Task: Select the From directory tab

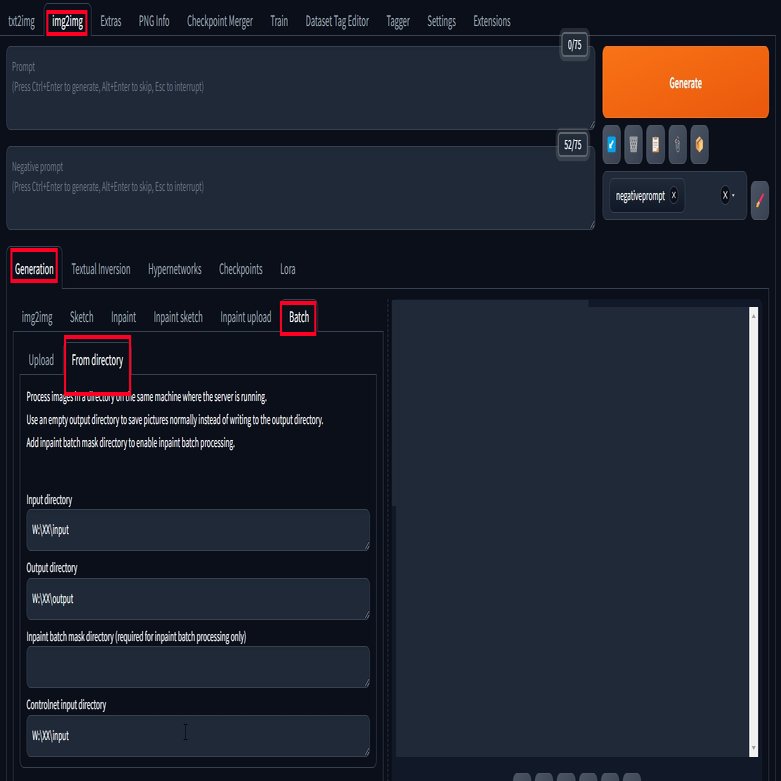Action: point(97,360)
